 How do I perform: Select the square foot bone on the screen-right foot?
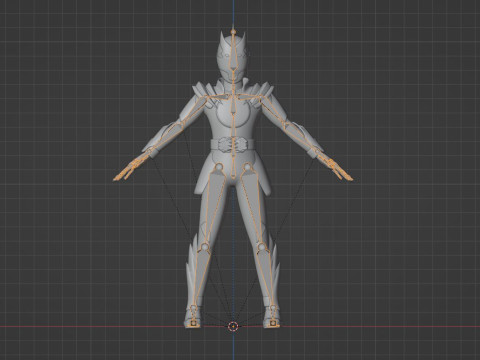273,322
